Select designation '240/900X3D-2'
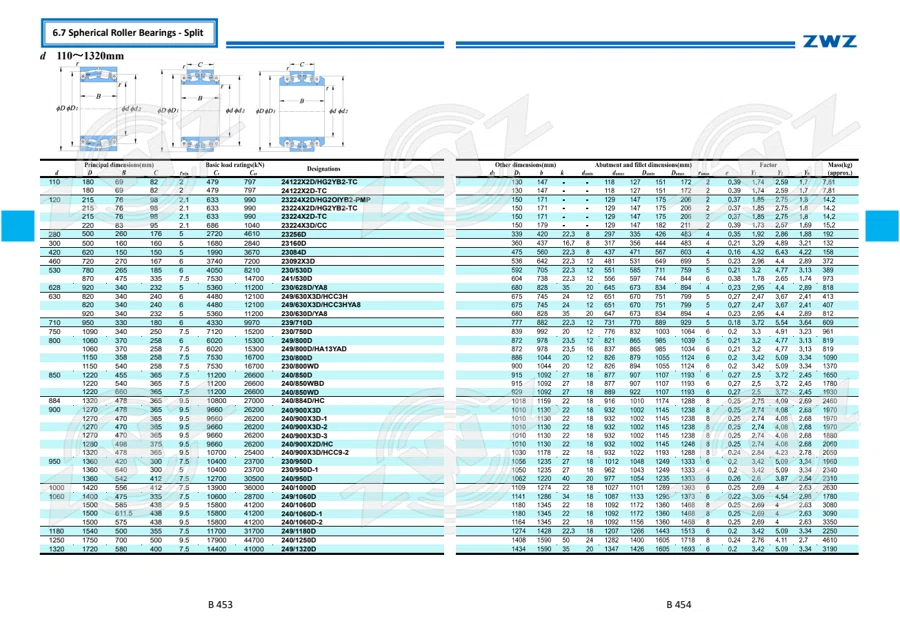 pos(304,427)
